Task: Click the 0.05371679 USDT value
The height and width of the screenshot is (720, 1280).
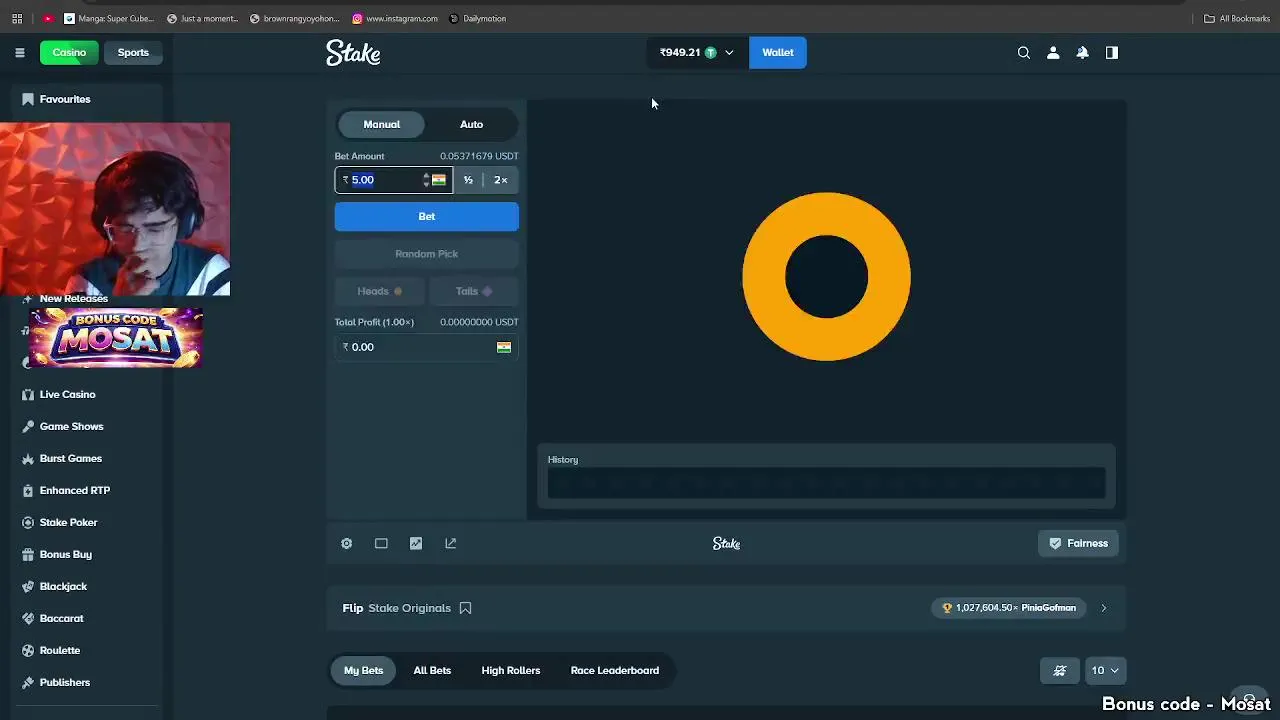Action: tap(479, 156)
